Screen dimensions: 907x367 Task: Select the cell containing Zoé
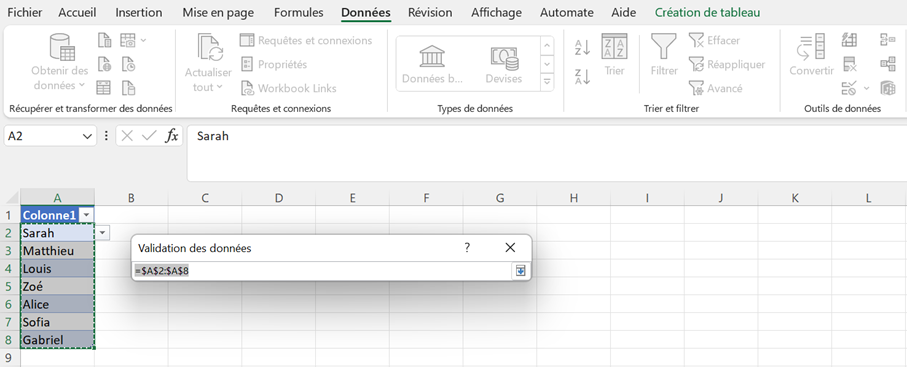[x=57, y=287]
